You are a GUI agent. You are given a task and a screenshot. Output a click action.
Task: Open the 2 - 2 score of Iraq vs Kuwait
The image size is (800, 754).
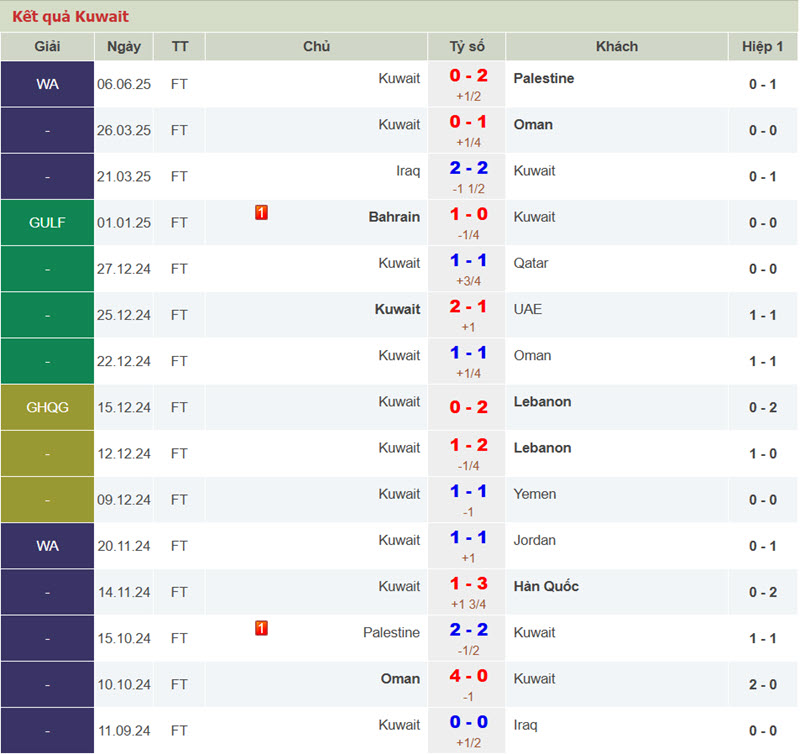pos(468,168)
